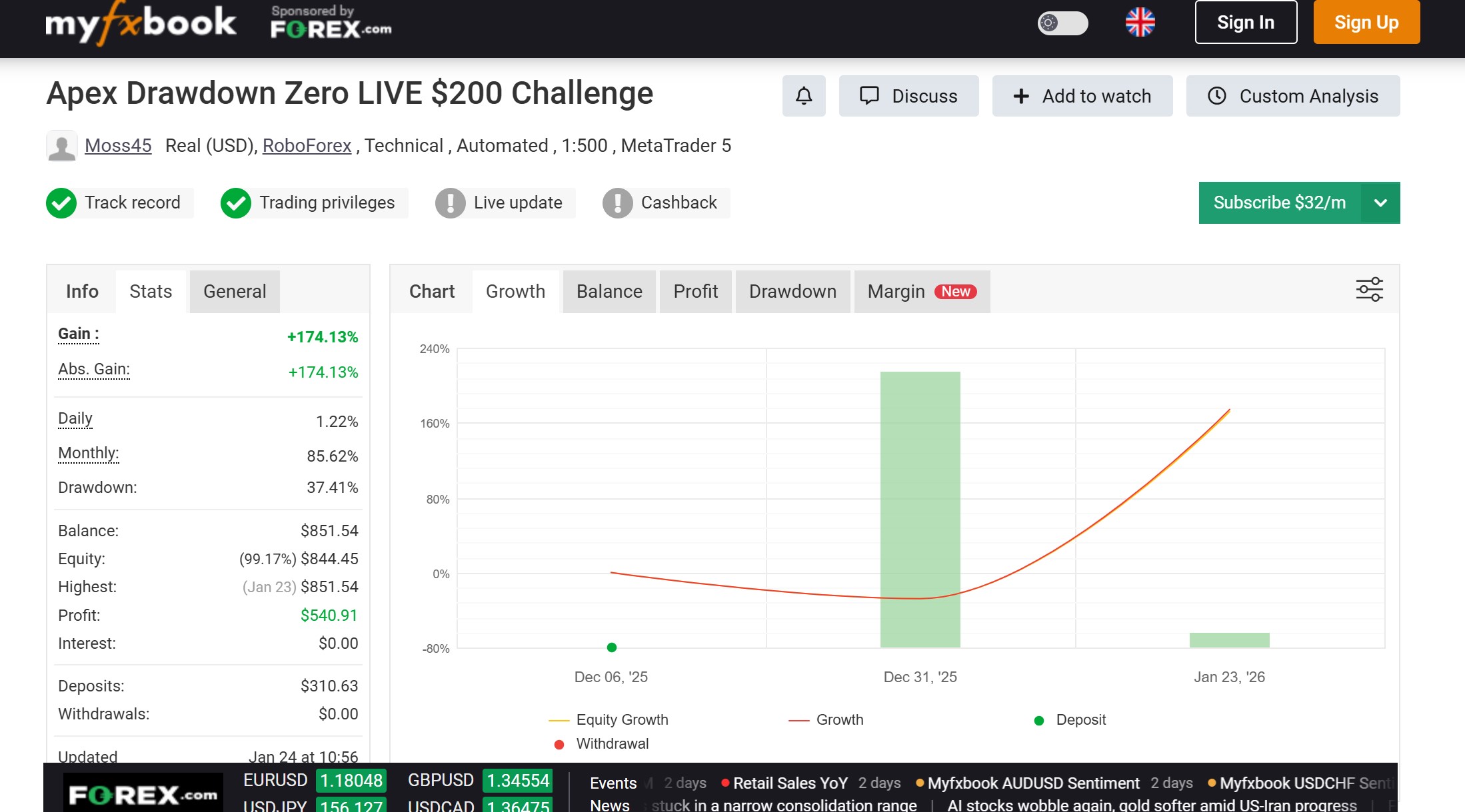Open the FOREX.com sponsor logo
The image size is (1465, 812).
pos(331,23)
